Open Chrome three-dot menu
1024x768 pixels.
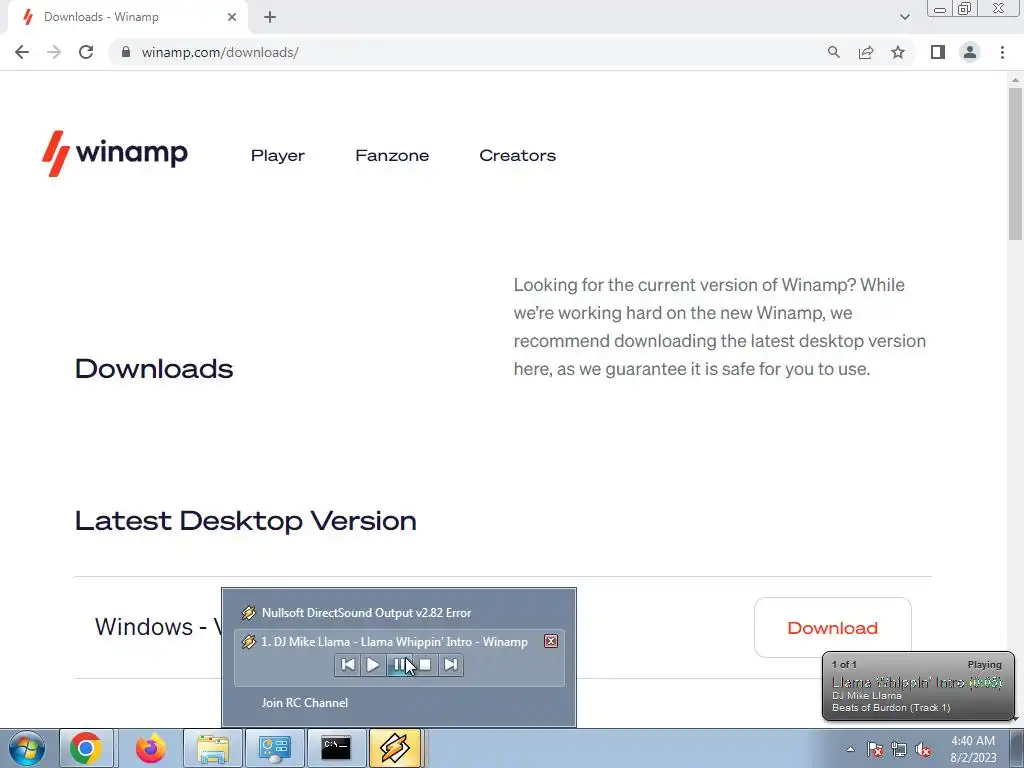click(x=1002, y=52)
